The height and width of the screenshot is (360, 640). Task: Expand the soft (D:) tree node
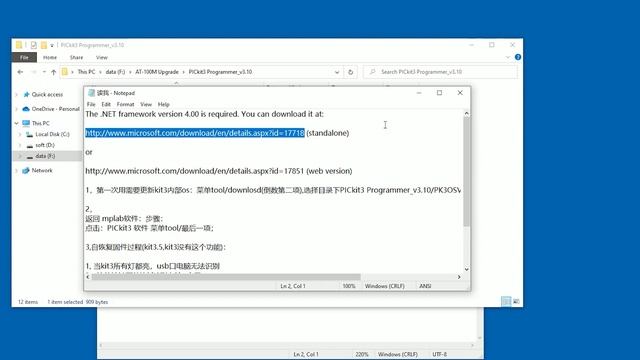[x=20, y=145]
